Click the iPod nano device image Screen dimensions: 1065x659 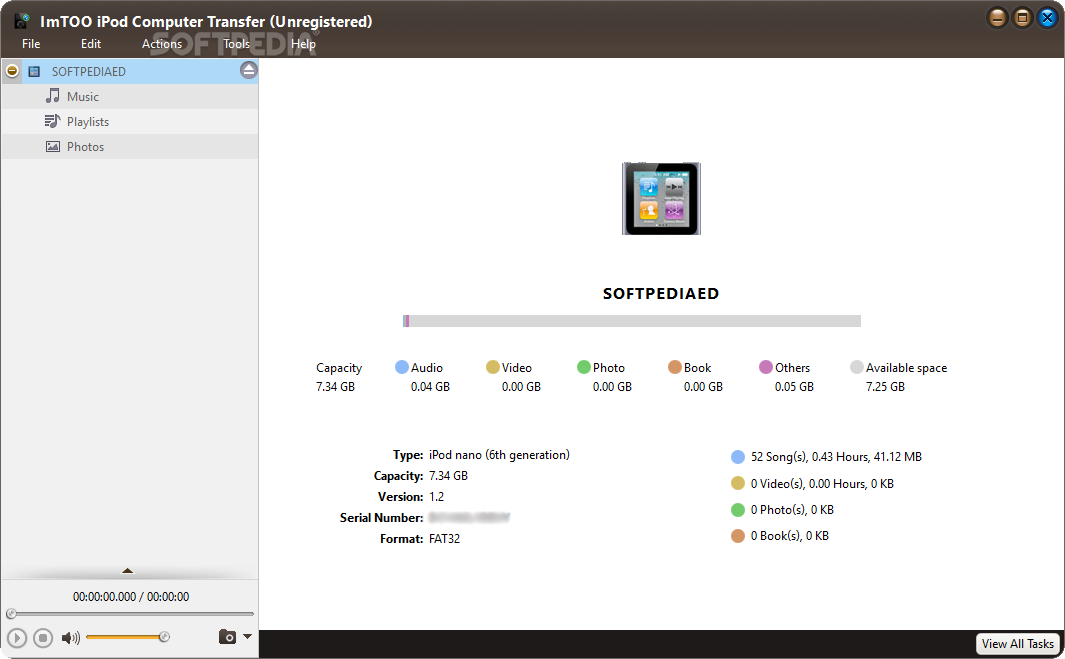[x=661, y=198]
